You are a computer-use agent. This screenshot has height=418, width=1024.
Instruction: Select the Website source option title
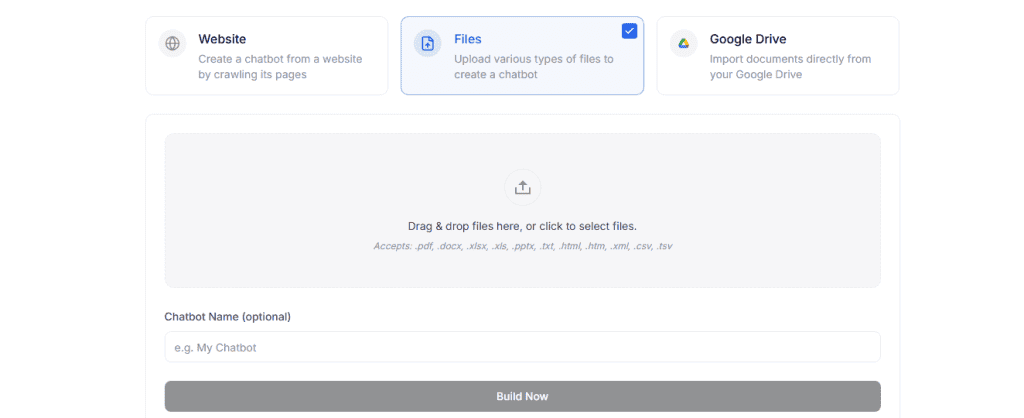[x=222, y=39]
